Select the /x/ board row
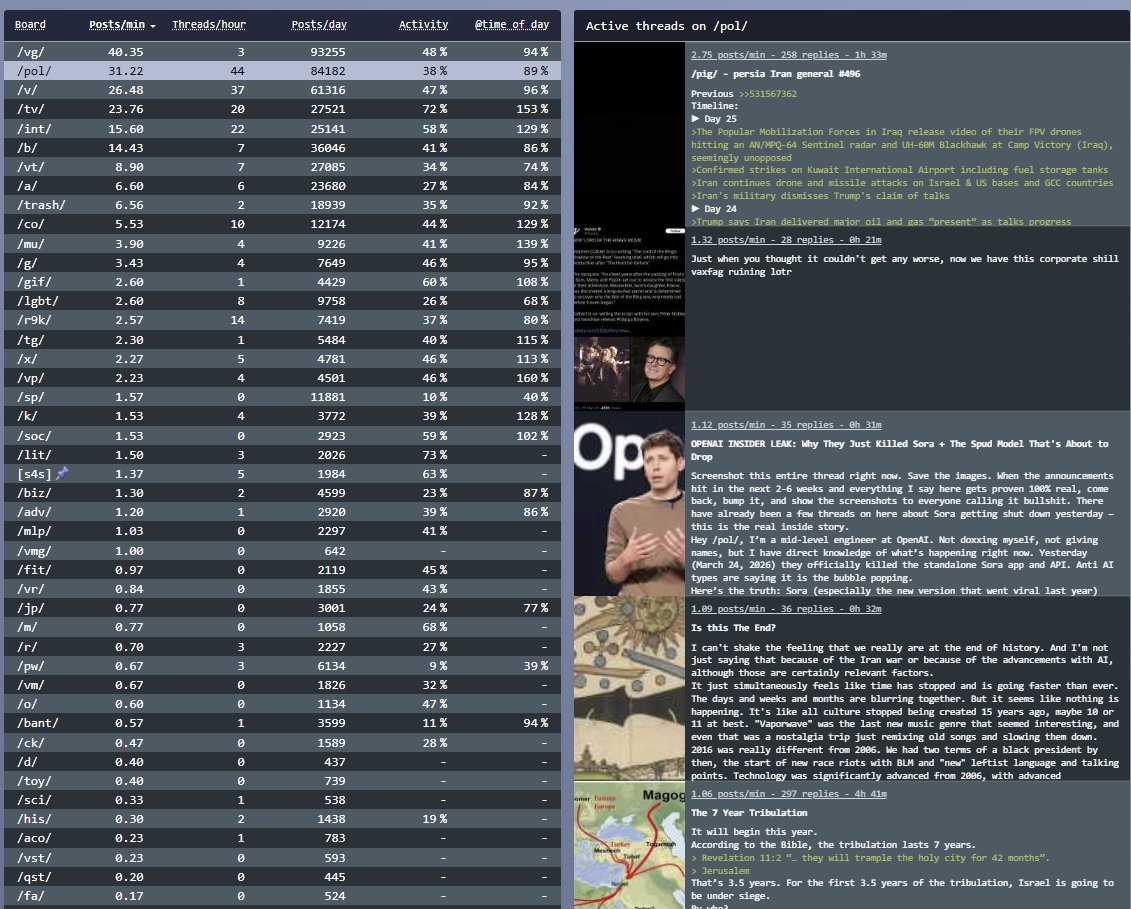 282,359
